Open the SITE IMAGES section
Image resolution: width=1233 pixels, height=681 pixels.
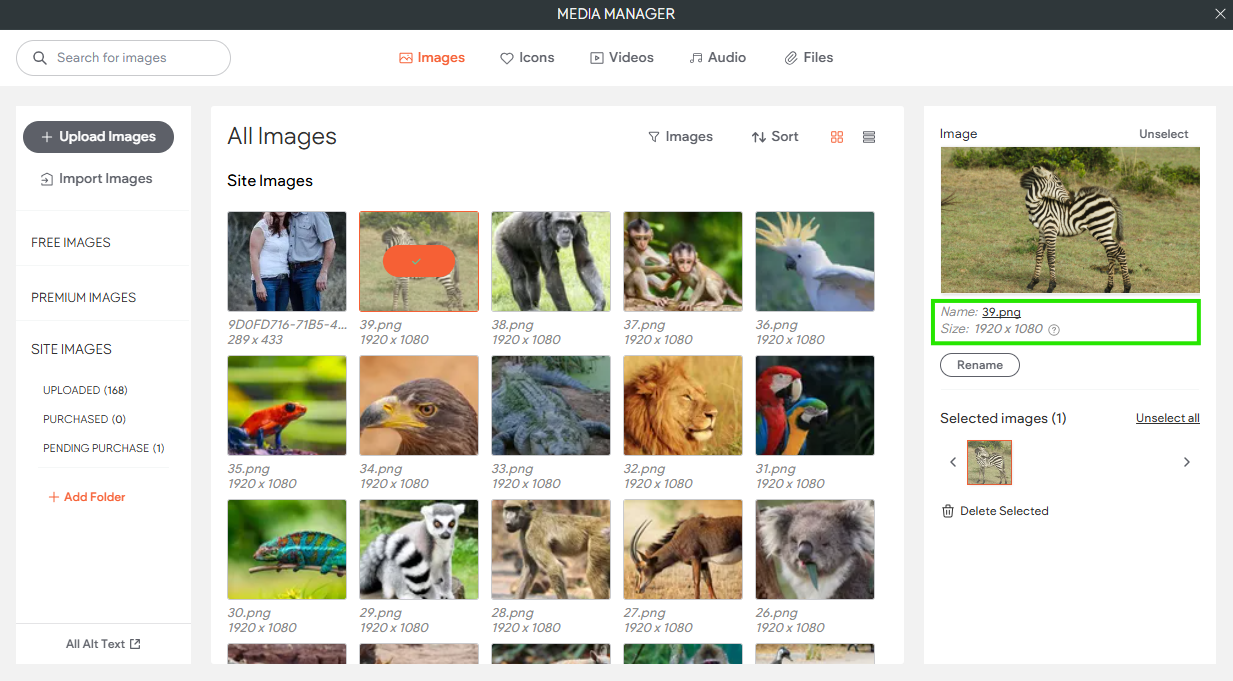pyautogui.click(x=72, y=350)
